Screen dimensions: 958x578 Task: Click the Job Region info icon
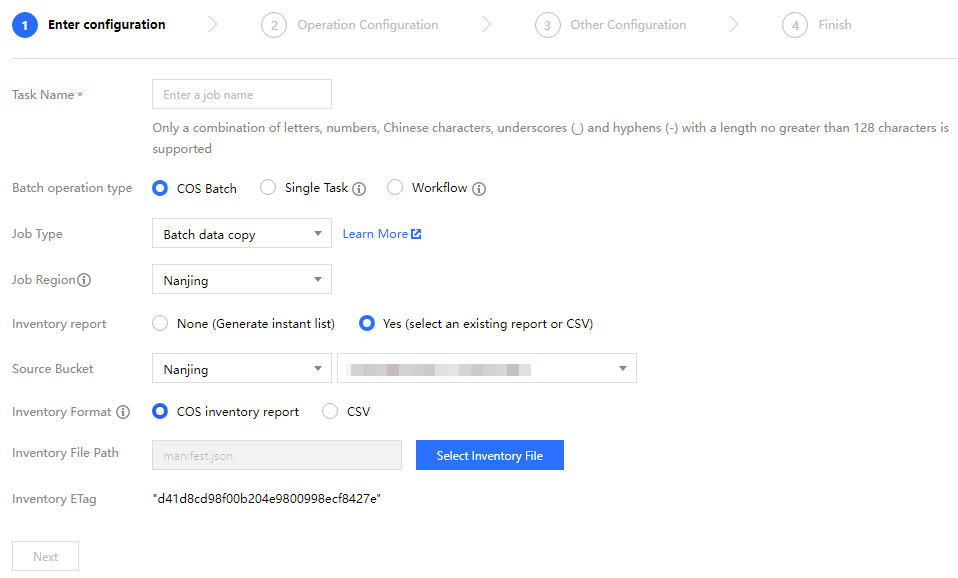click(84, 280)
